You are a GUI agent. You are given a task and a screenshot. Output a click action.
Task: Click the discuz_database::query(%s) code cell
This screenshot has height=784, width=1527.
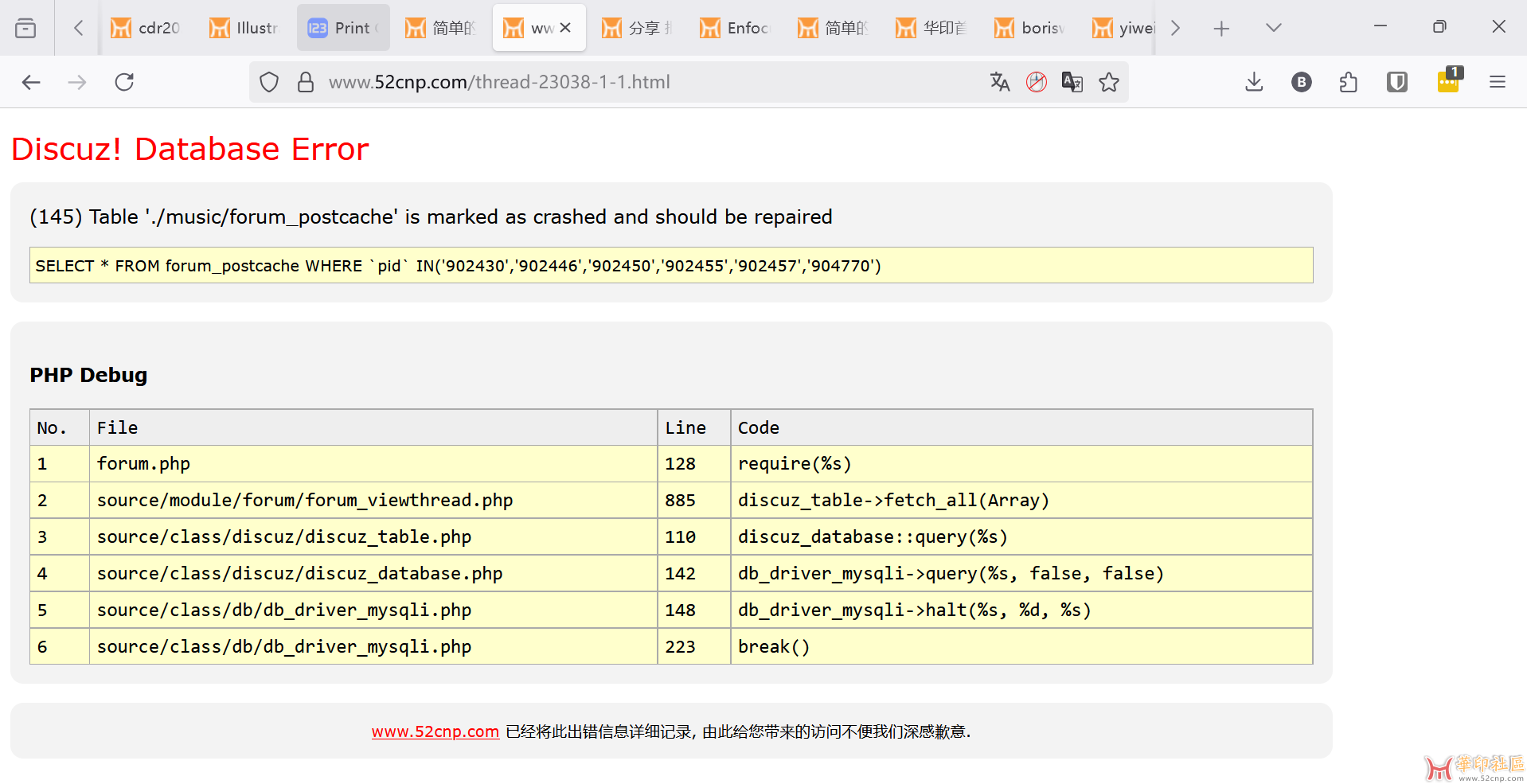1021,537
